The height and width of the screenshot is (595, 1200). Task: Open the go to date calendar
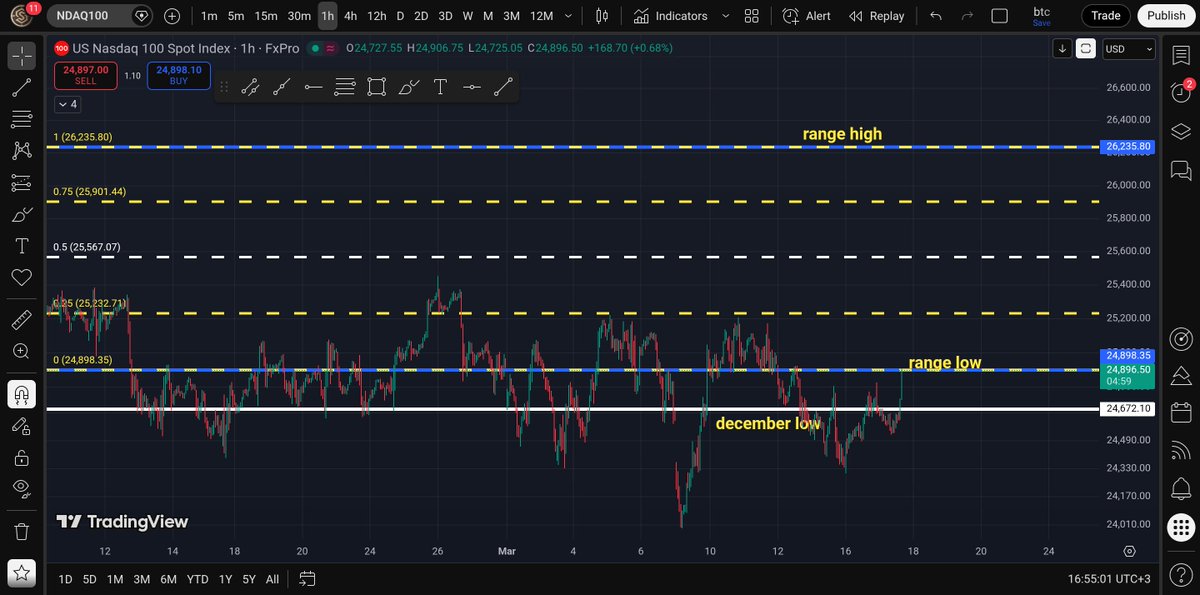(307, 579)
